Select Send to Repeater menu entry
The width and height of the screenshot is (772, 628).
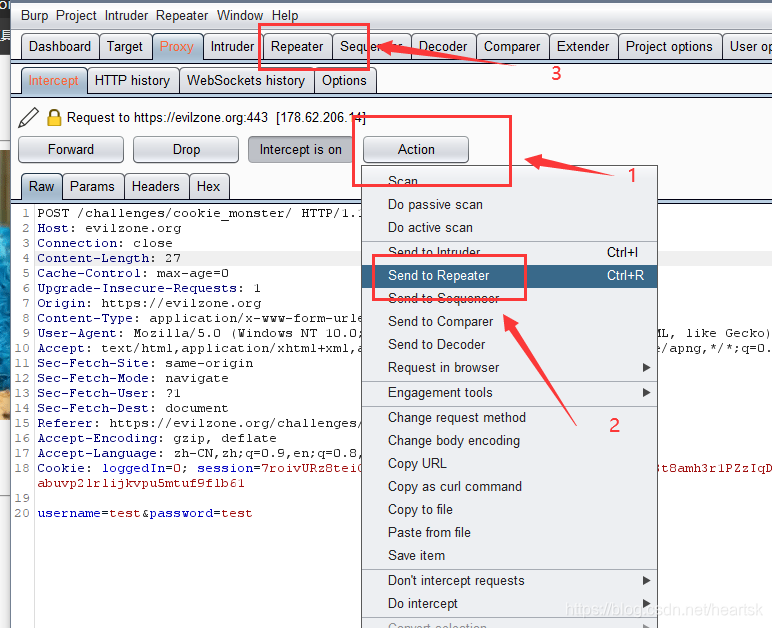click(510, 276)
